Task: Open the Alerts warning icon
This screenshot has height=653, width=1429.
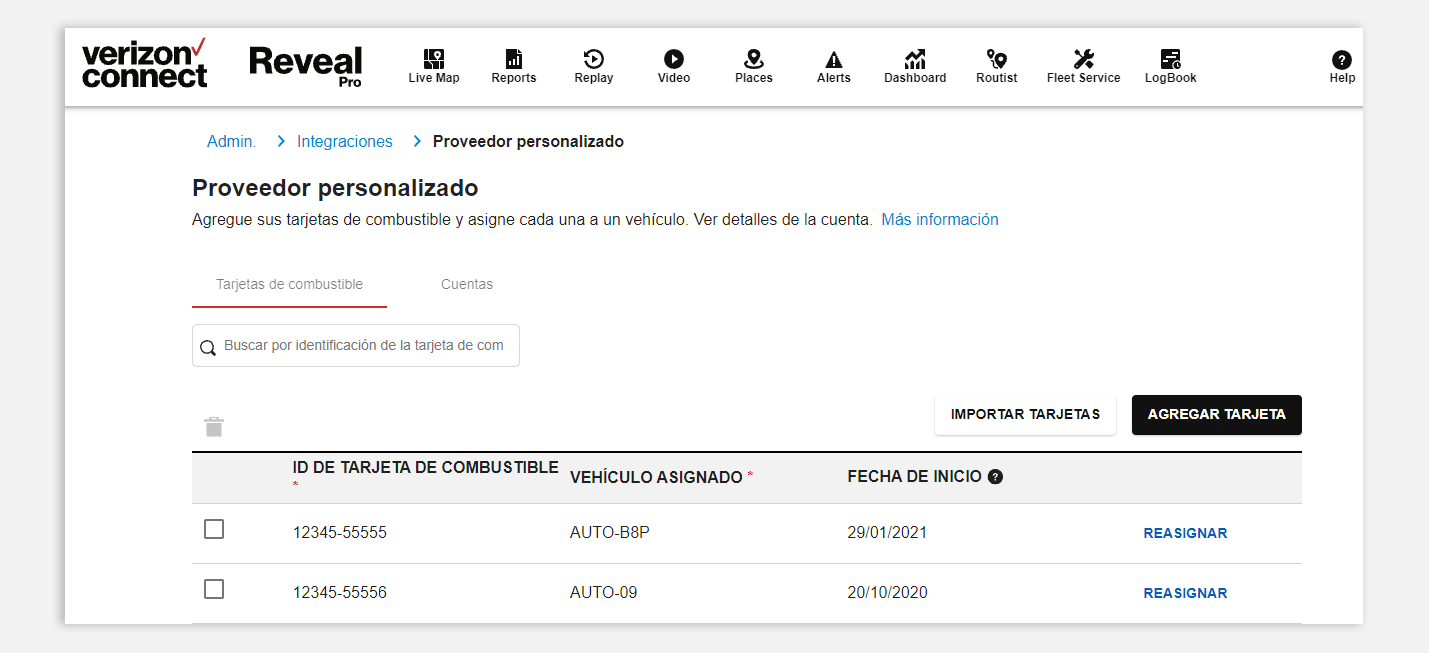Action: 833,60
